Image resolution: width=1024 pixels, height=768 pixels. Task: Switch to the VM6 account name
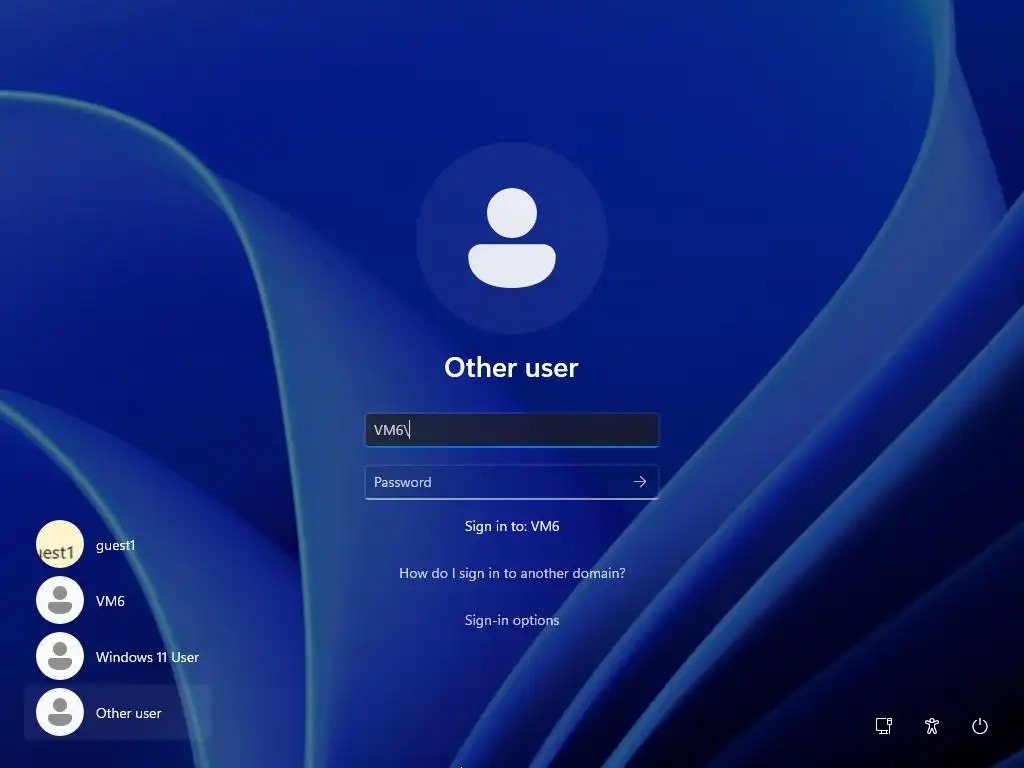tap(110, 601)
